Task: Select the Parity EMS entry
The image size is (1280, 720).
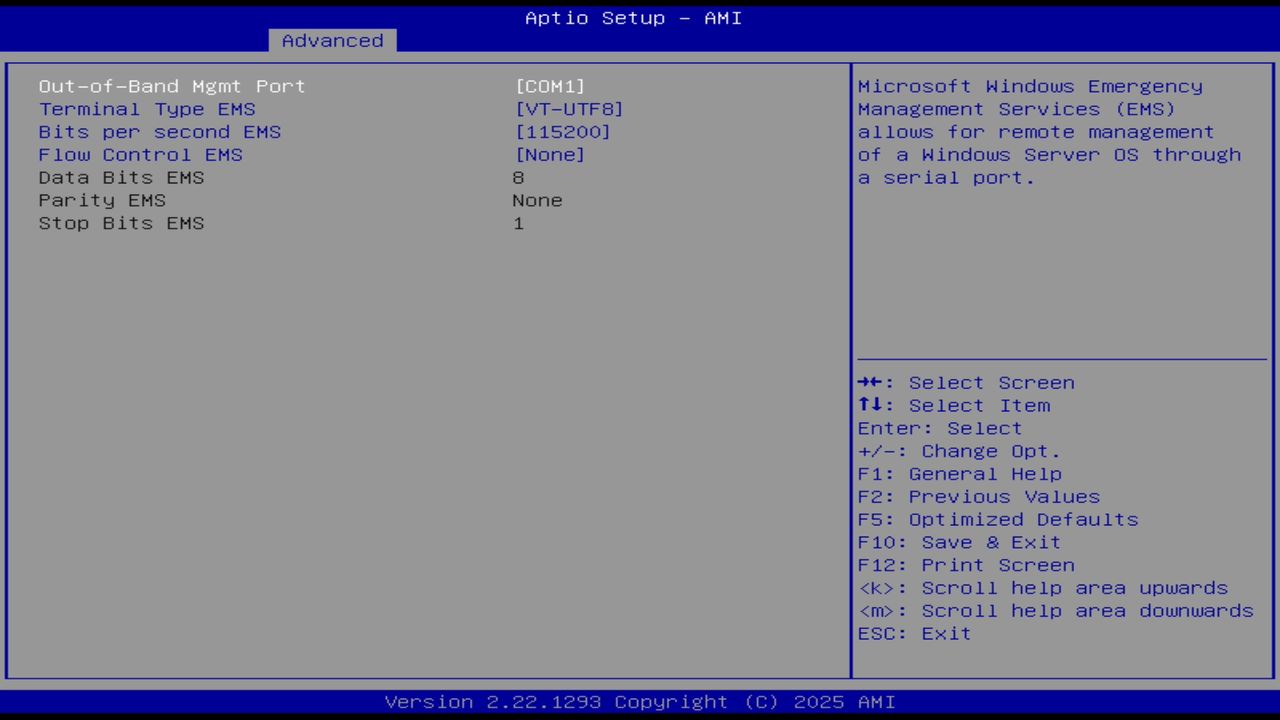Action: 102,200
